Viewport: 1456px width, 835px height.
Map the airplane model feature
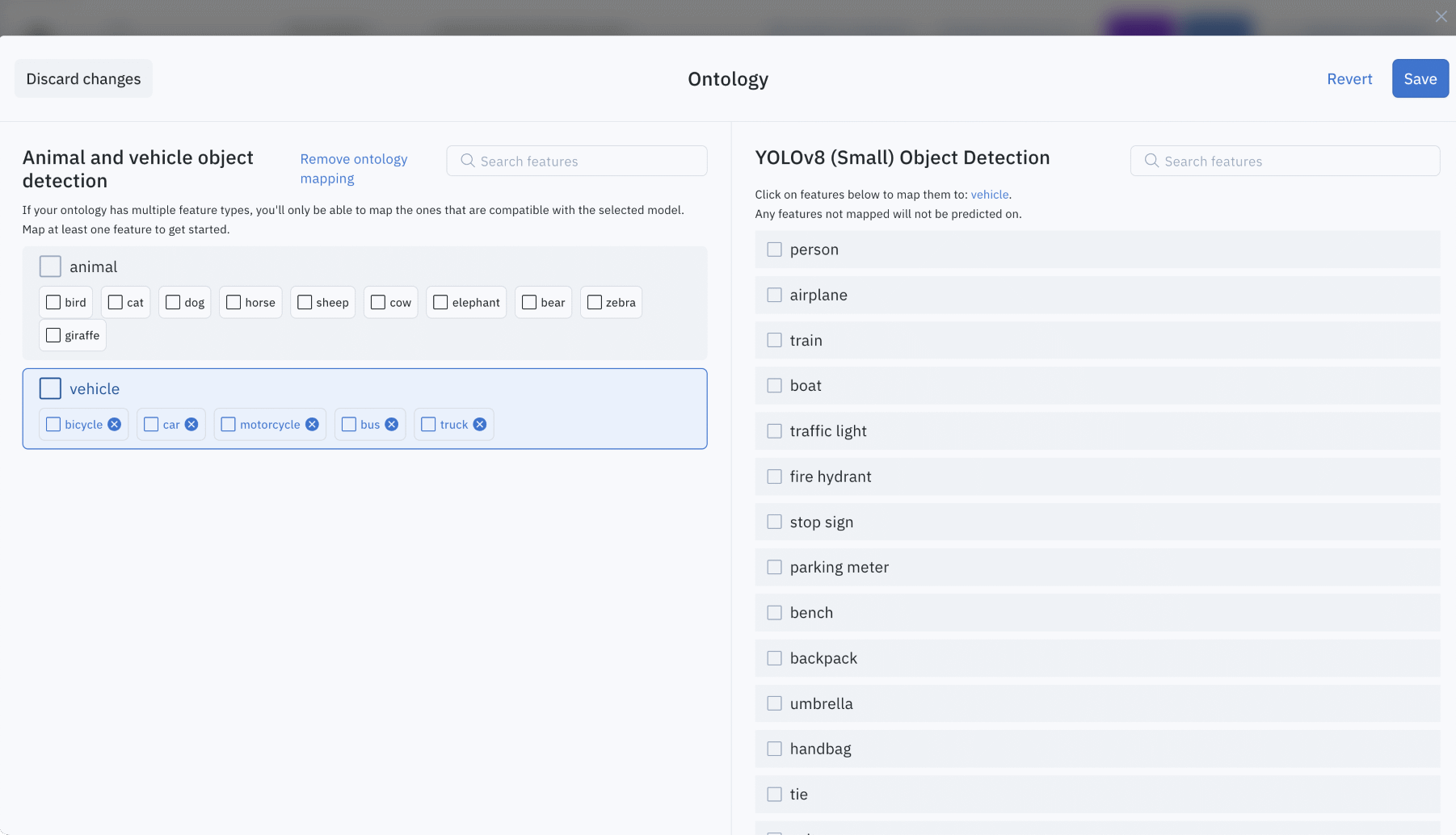(1097, 295)
